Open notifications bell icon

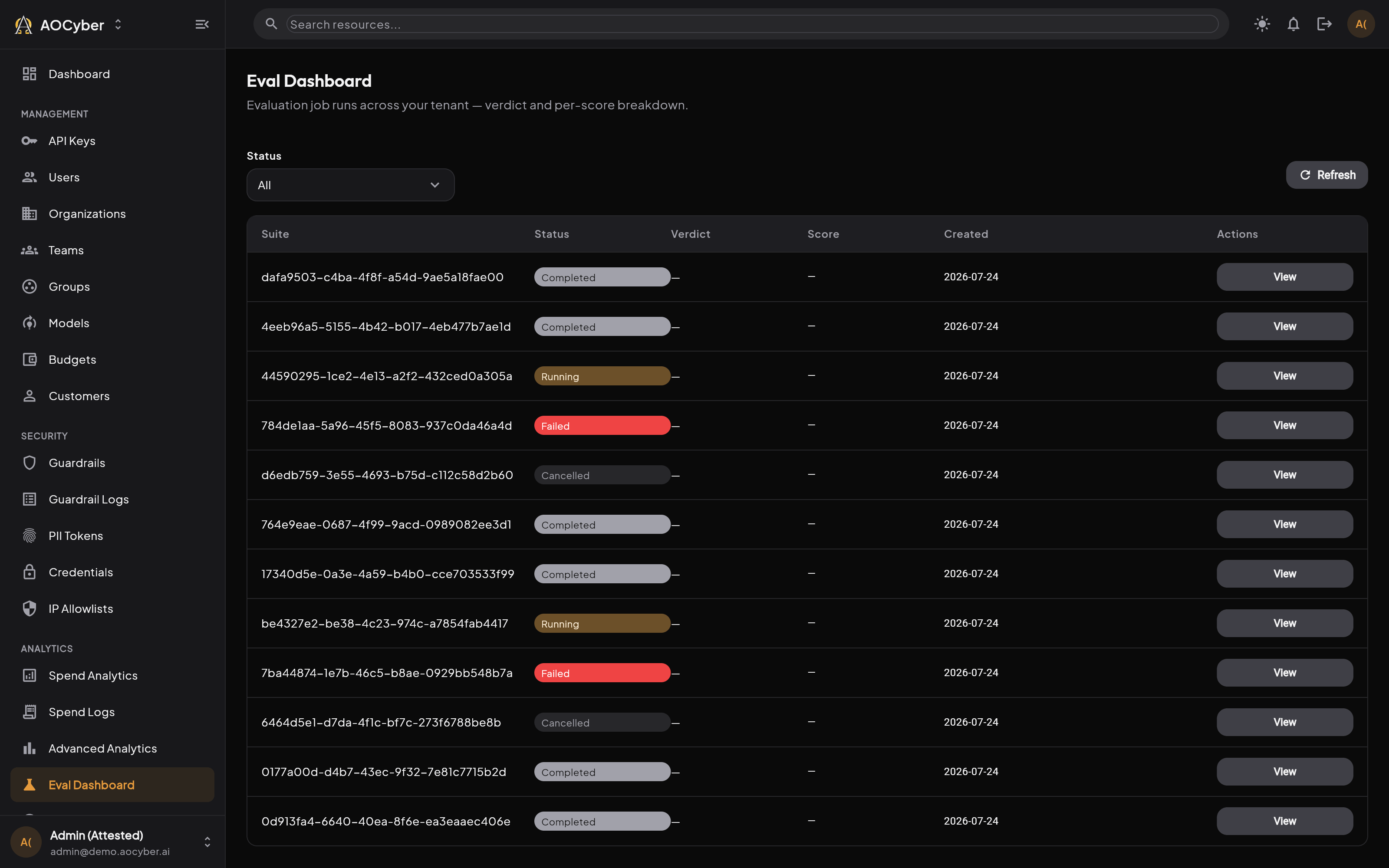pos(1293,24)
